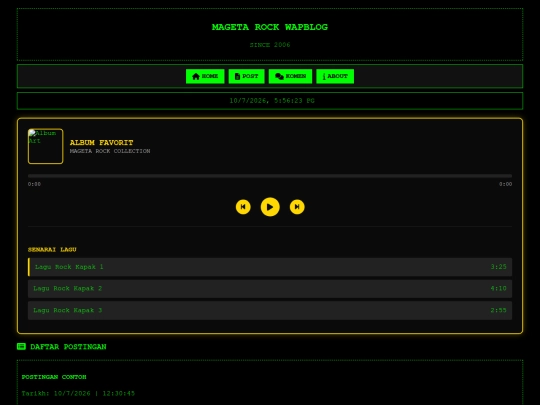Click the POSTINGAN CONTOH post title
The height and width of the screenshot is (405, 540).
(54, 377)
